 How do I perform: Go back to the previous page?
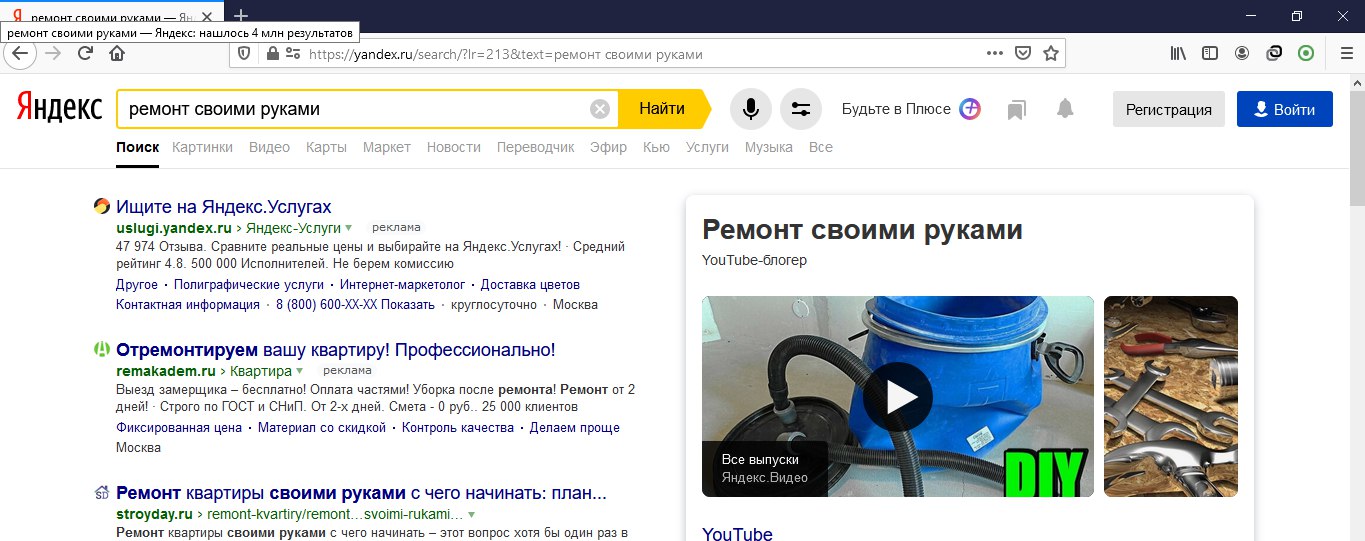(x=19, y=53)
